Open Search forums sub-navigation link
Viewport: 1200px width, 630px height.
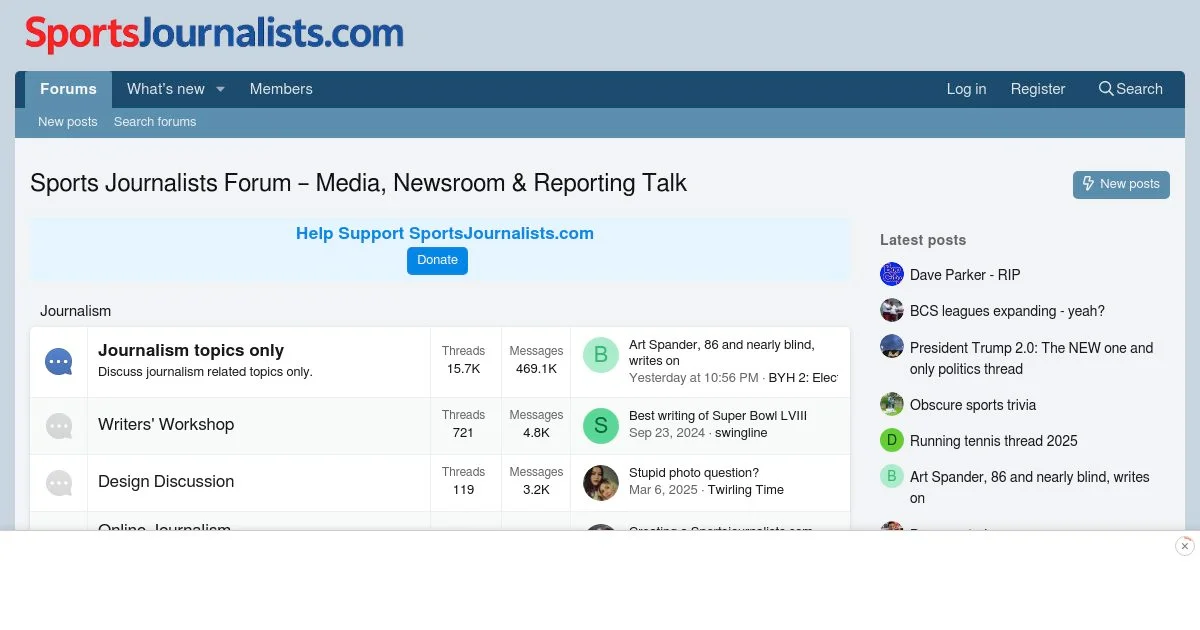155,122
